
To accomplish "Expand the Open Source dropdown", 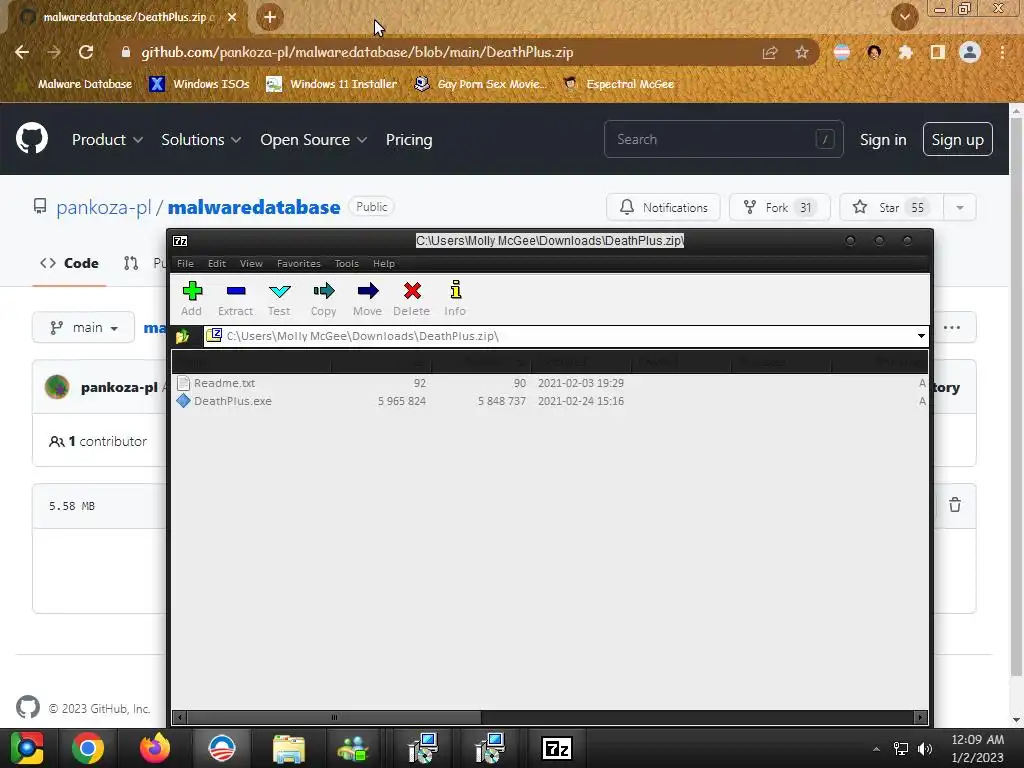I will coord(313,140).
